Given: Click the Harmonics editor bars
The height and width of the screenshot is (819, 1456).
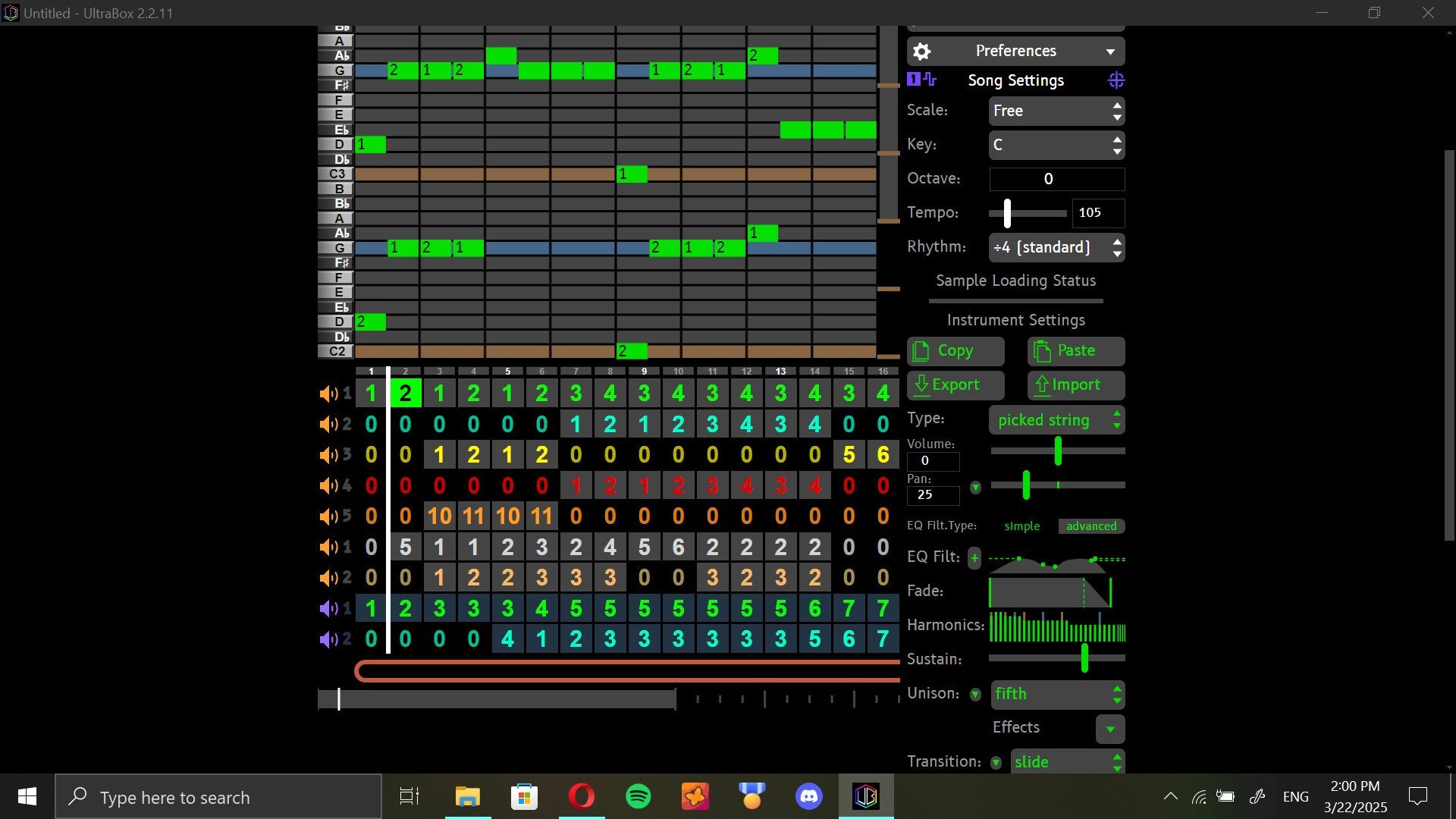Looking at the screenshot, I should tap(1057, 627).
